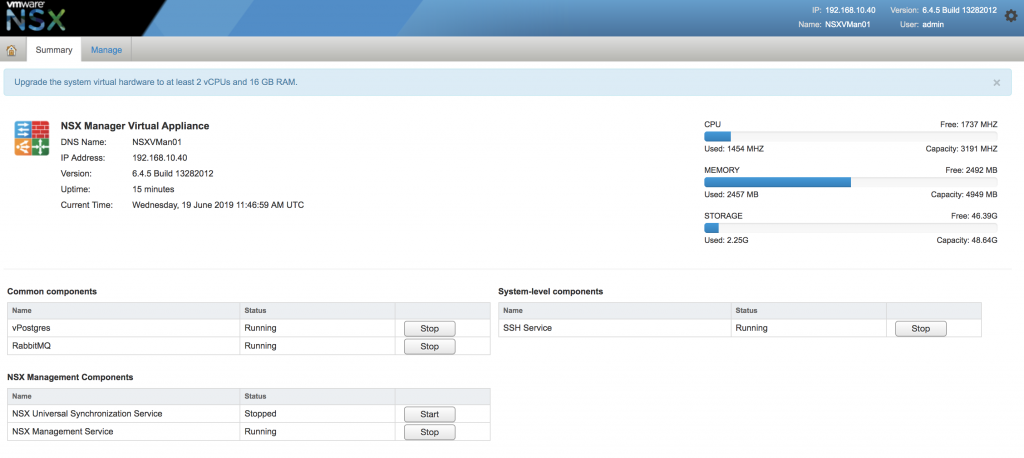Click DNS Name value NSXVMan01

point(156,142)
